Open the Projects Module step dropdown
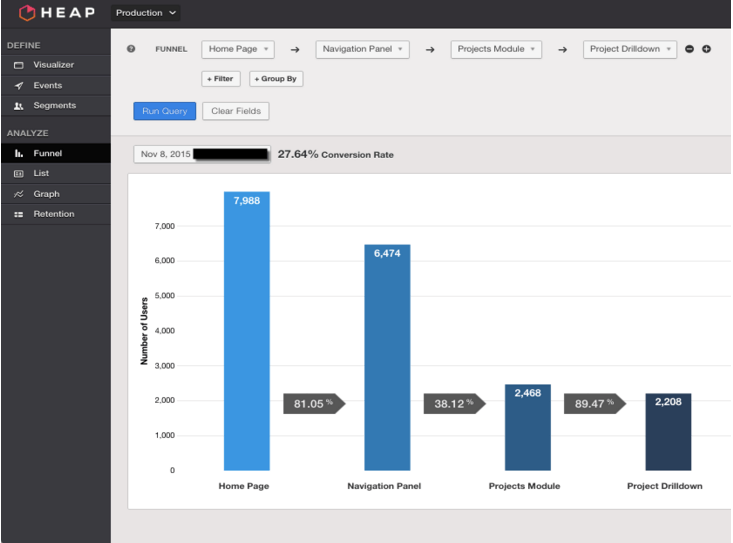Screen dimensions: 733x543 497,49
